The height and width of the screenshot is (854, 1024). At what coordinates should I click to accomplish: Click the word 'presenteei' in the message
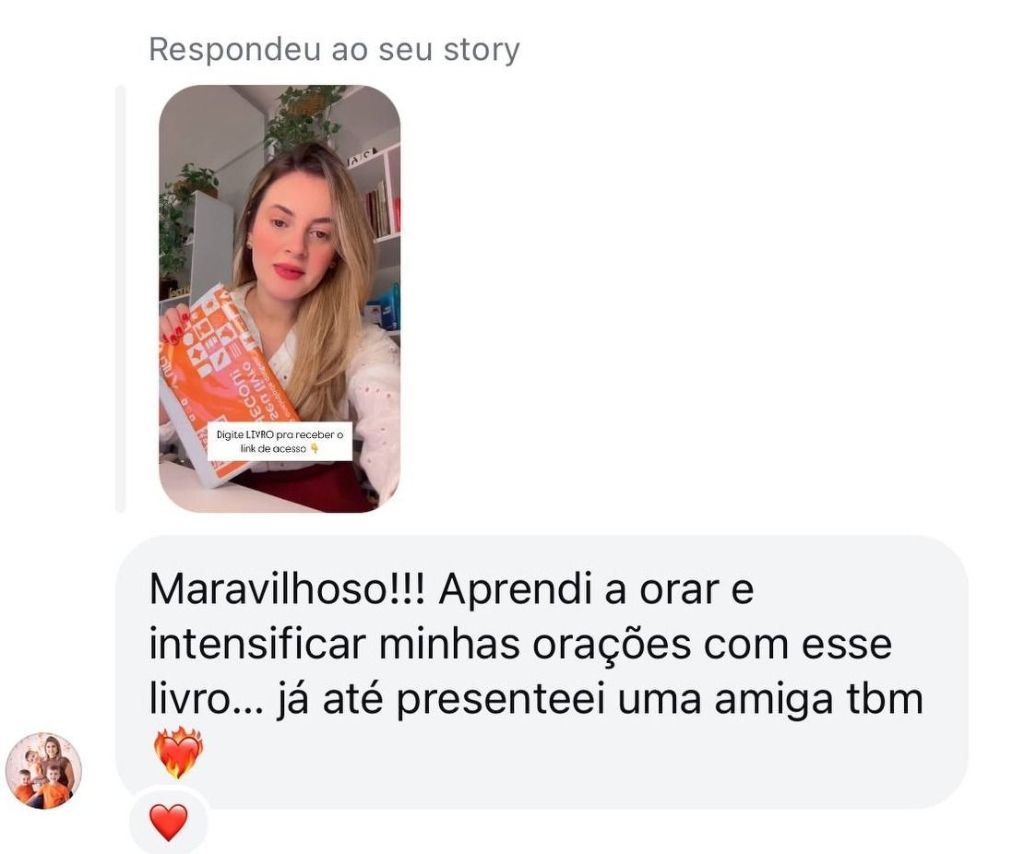pos(500,700)
